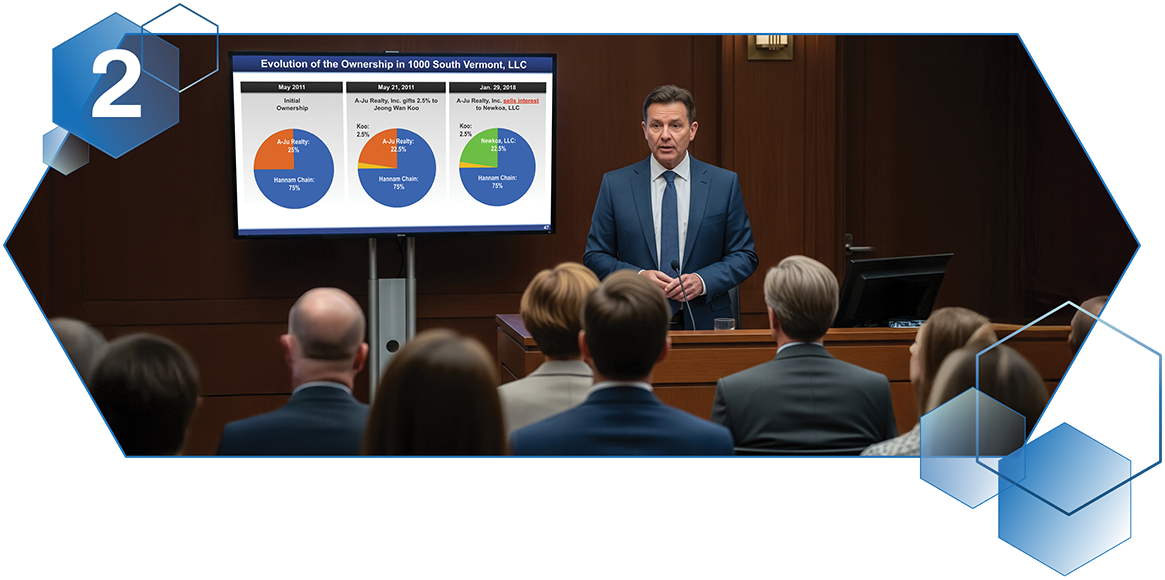Click the 'Koo: 2.5%' label in third chart
This screenshot has width=1165, height=580.
pos(466,131)
